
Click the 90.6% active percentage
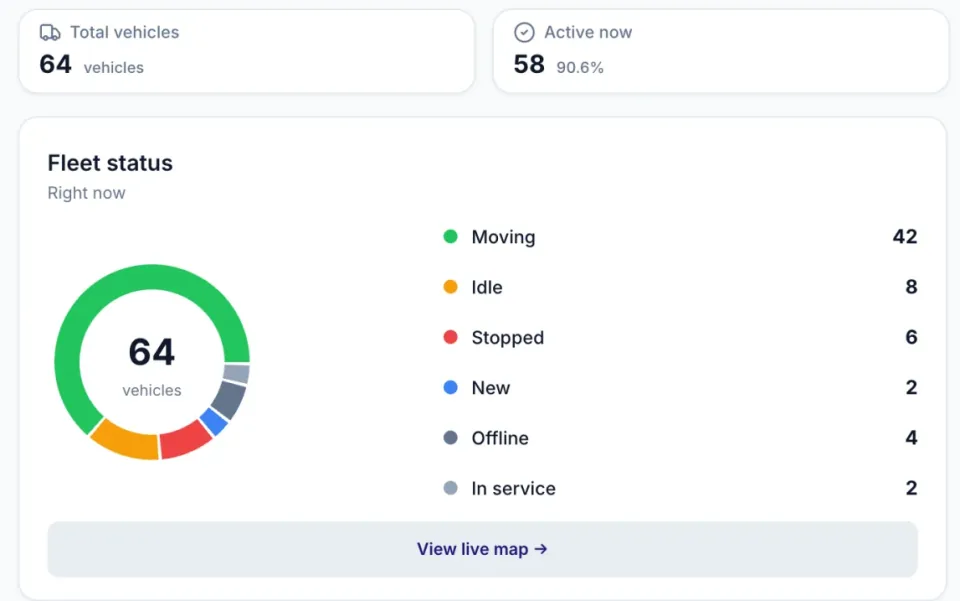click(x=580, y=67)
